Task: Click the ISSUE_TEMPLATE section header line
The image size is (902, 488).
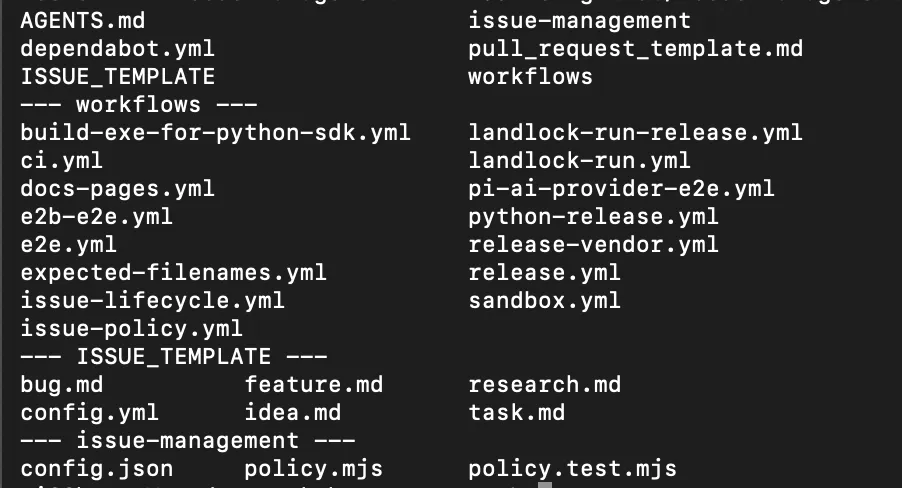Action: pos(174,357)
